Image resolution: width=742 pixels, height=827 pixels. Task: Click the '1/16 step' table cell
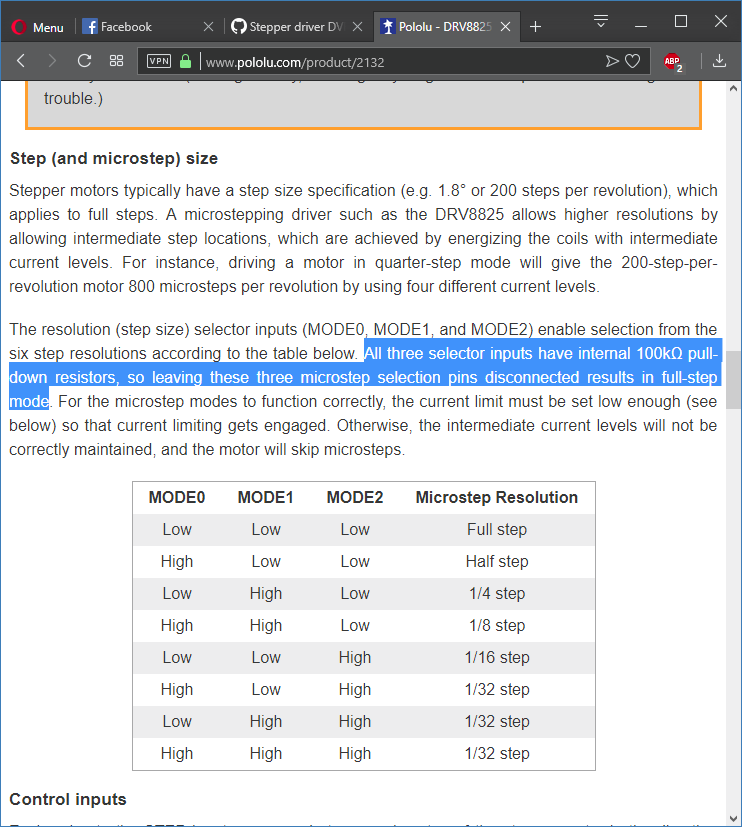click(497, 658)
